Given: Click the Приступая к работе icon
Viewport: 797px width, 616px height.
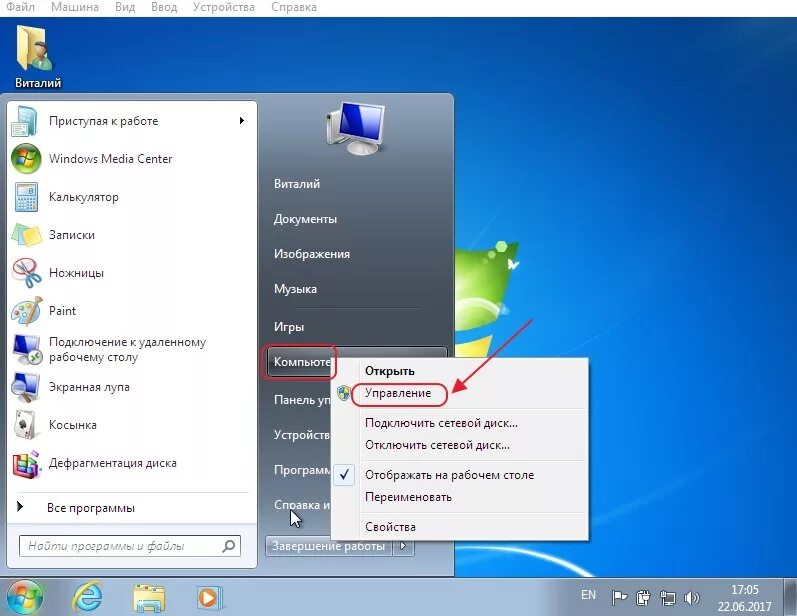Looking at the screenshot, I should (25, 121).
